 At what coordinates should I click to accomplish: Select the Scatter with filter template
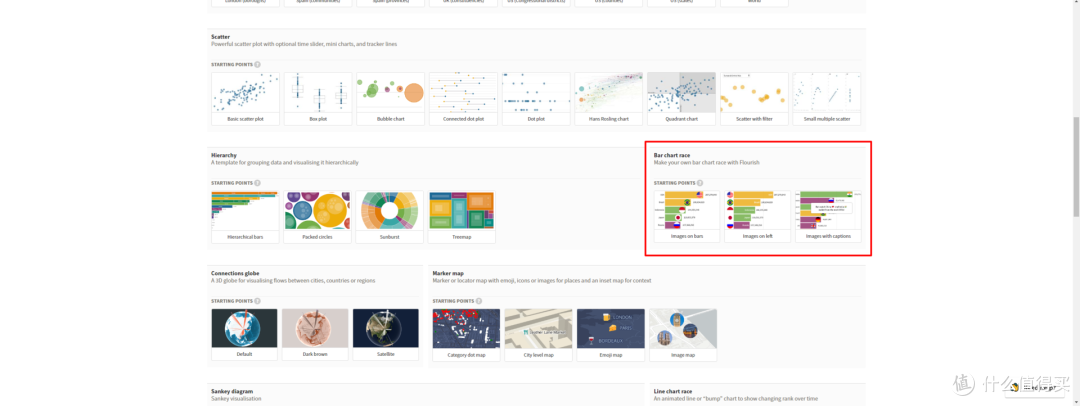coord(754,99)
